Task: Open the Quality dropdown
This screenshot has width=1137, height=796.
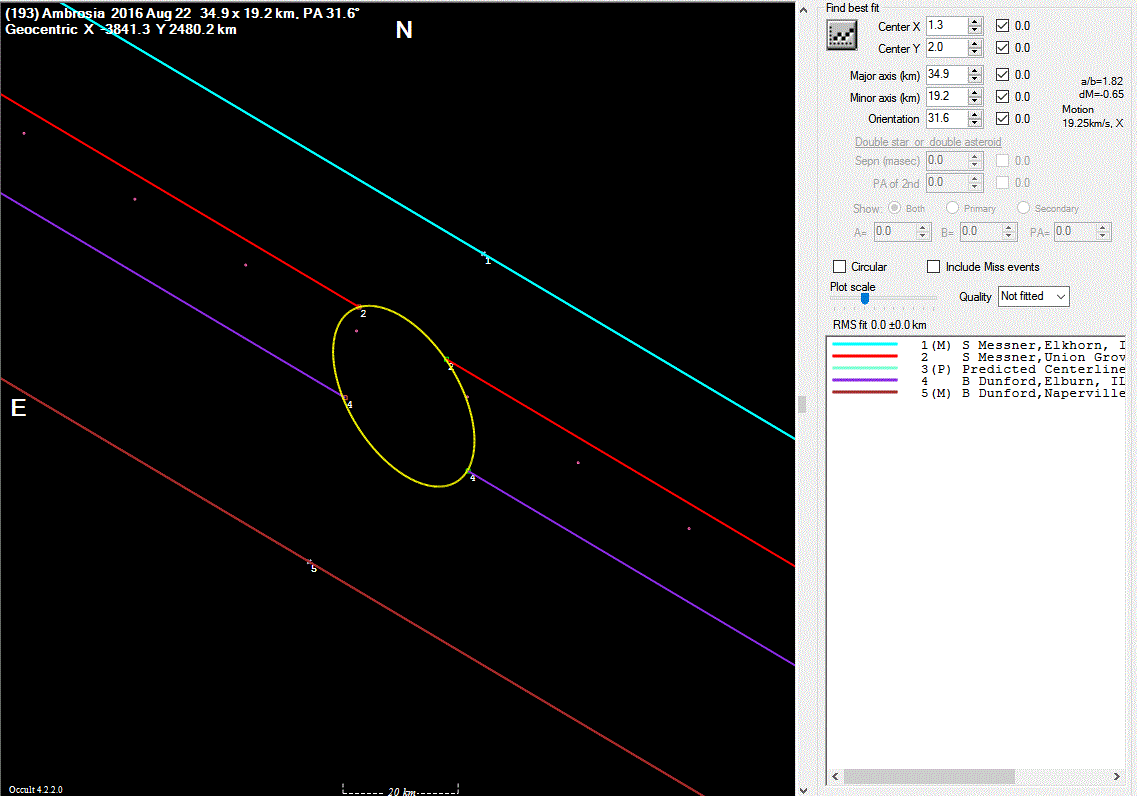Action: tap(1033, 297)
